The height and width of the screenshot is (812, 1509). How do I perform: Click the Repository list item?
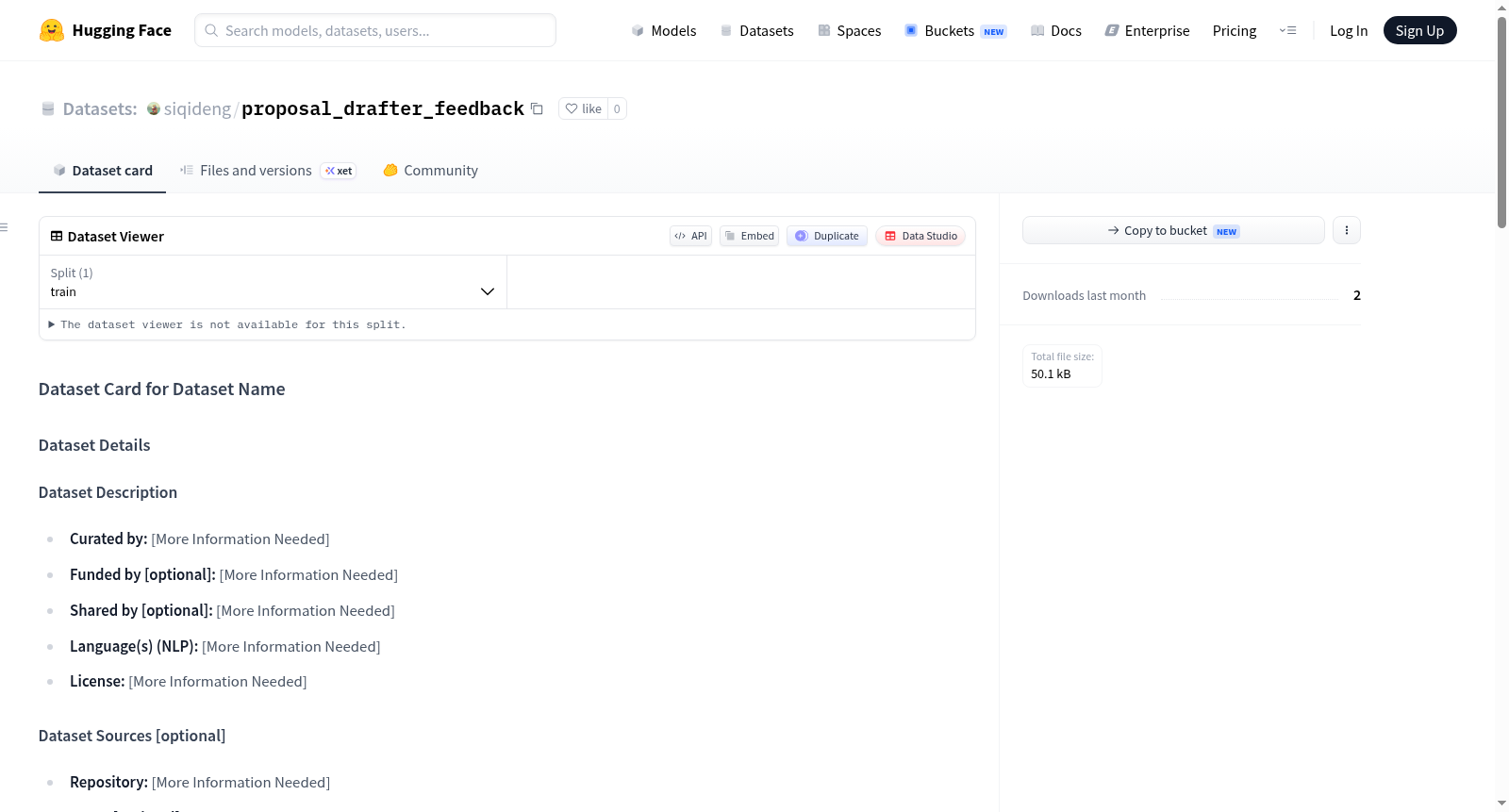coord(200,783)
